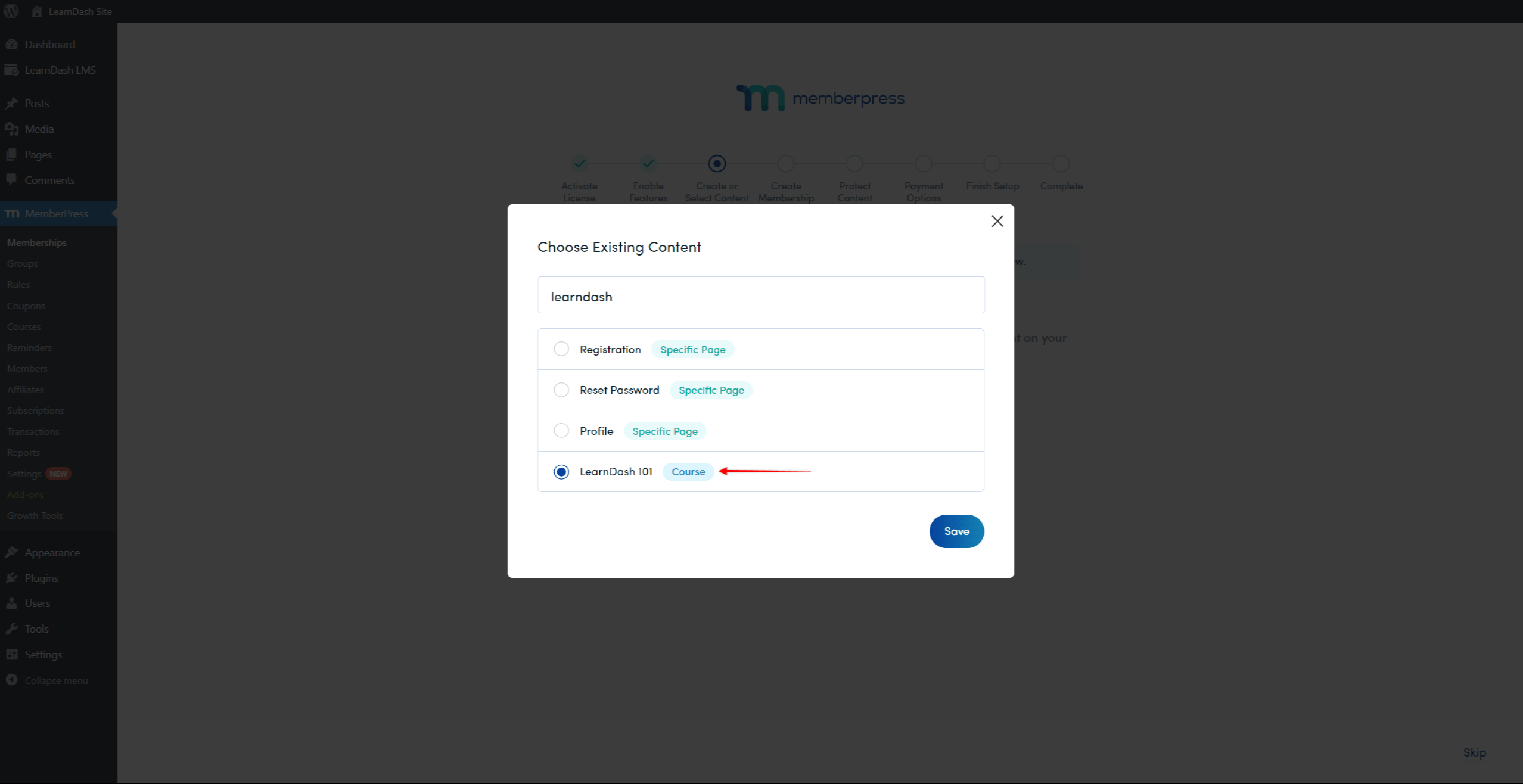Click the Users sidebar icon

pos(12,603)
